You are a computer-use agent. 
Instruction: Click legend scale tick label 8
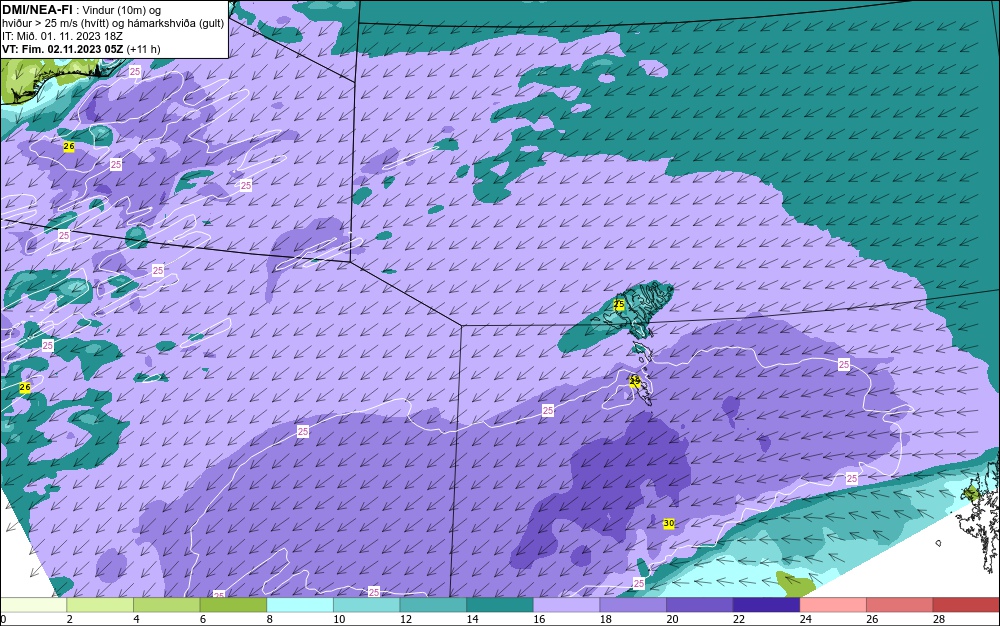[270, 619]
